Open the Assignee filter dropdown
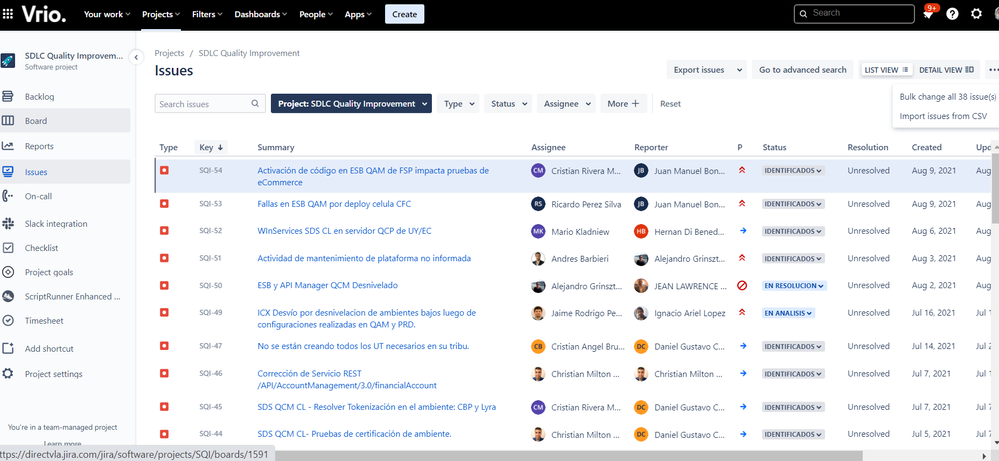 pos(566,104)
